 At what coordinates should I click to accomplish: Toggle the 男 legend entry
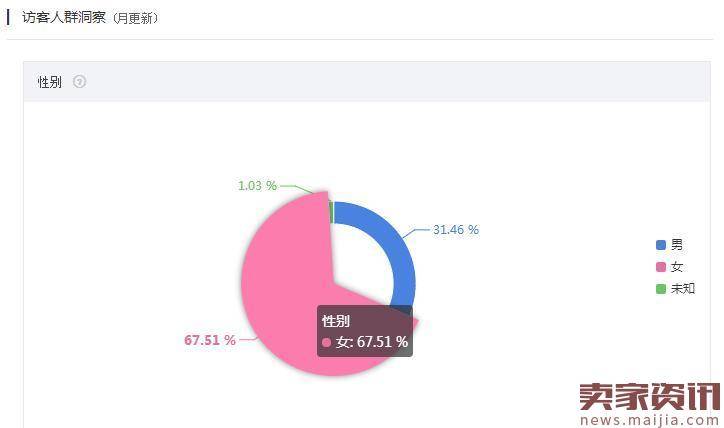tap(669, 245)
